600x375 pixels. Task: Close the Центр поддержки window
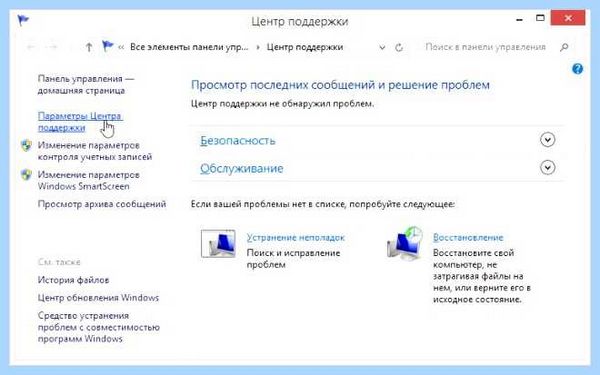click(x=568, y=18)
